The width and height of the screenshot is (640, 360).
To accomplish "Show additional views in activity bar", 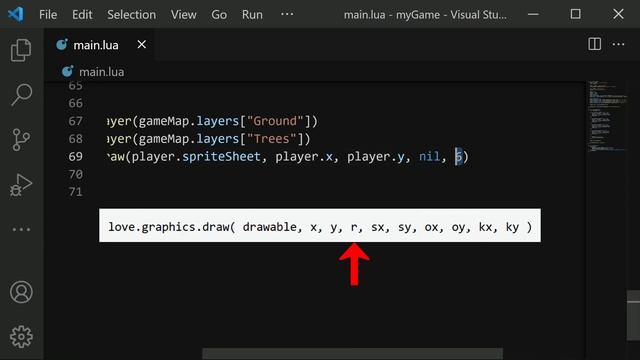I will [x=21, y=229].
